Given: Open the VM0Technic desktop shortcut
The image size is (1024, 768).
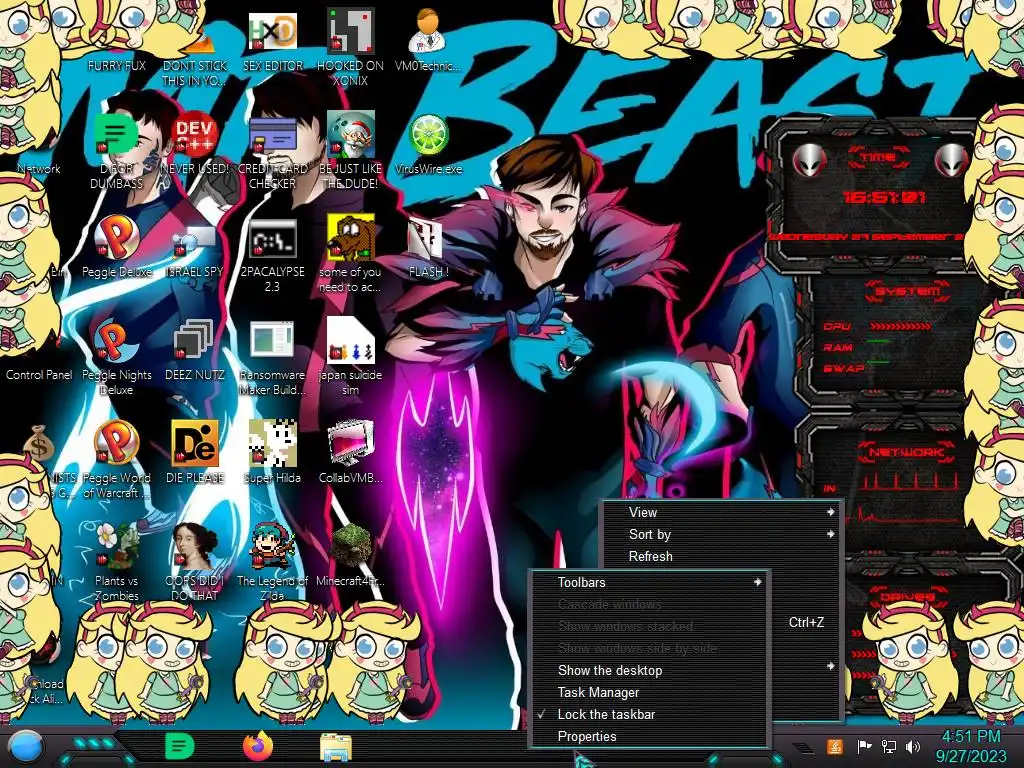Looking at the screenshot, I should pyautogui.click(x=428, y=40).
